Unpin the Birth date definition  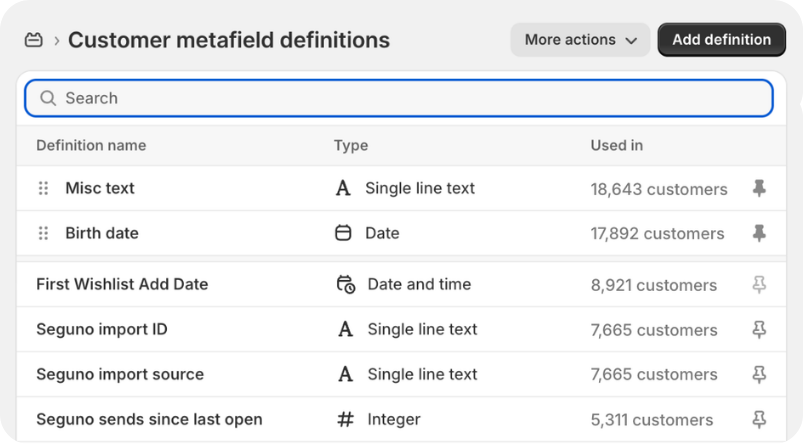click(759, 234)
